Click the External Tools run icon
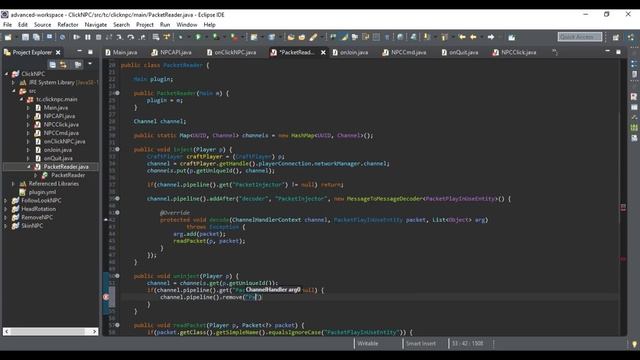 234,37
